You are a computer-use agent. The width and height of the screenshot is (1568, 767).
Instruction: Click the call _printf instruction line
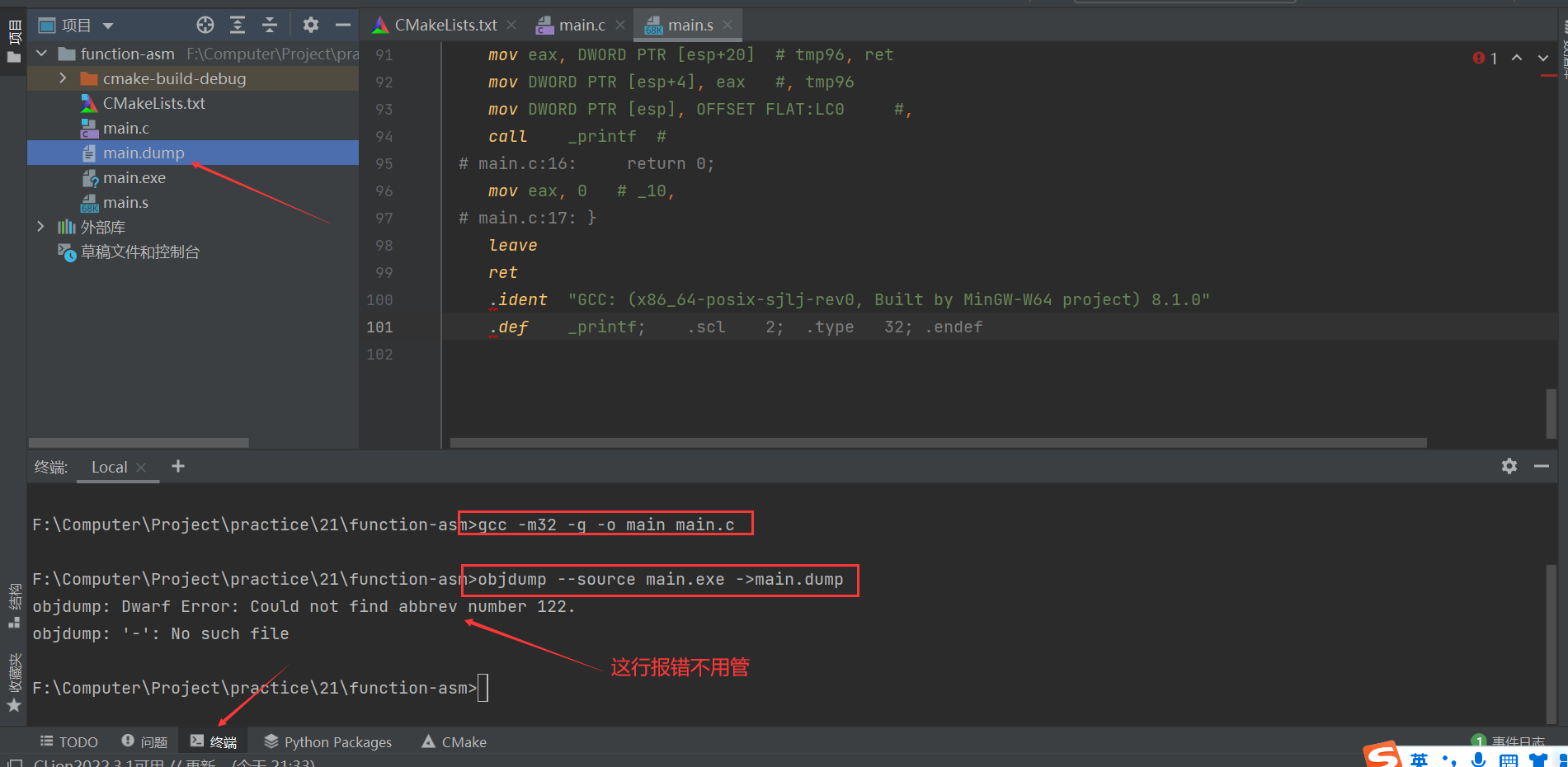coord(577,137)
